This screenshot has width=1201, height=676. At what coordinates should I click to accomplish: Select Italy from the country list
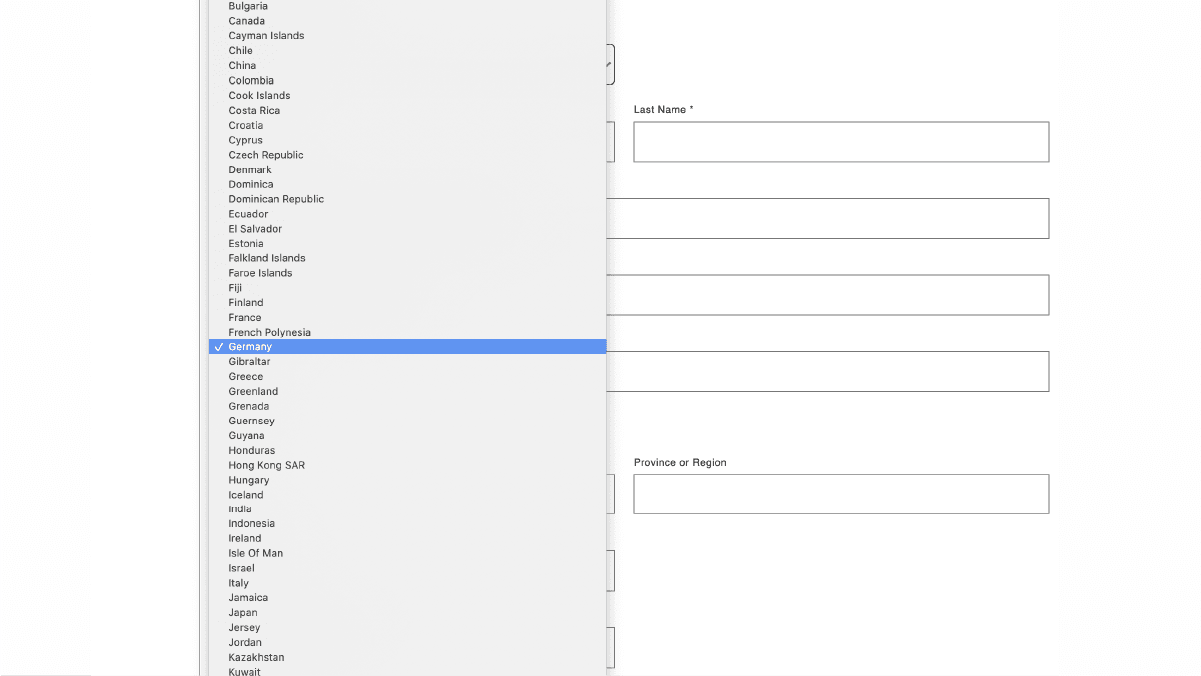coord(238,583)
